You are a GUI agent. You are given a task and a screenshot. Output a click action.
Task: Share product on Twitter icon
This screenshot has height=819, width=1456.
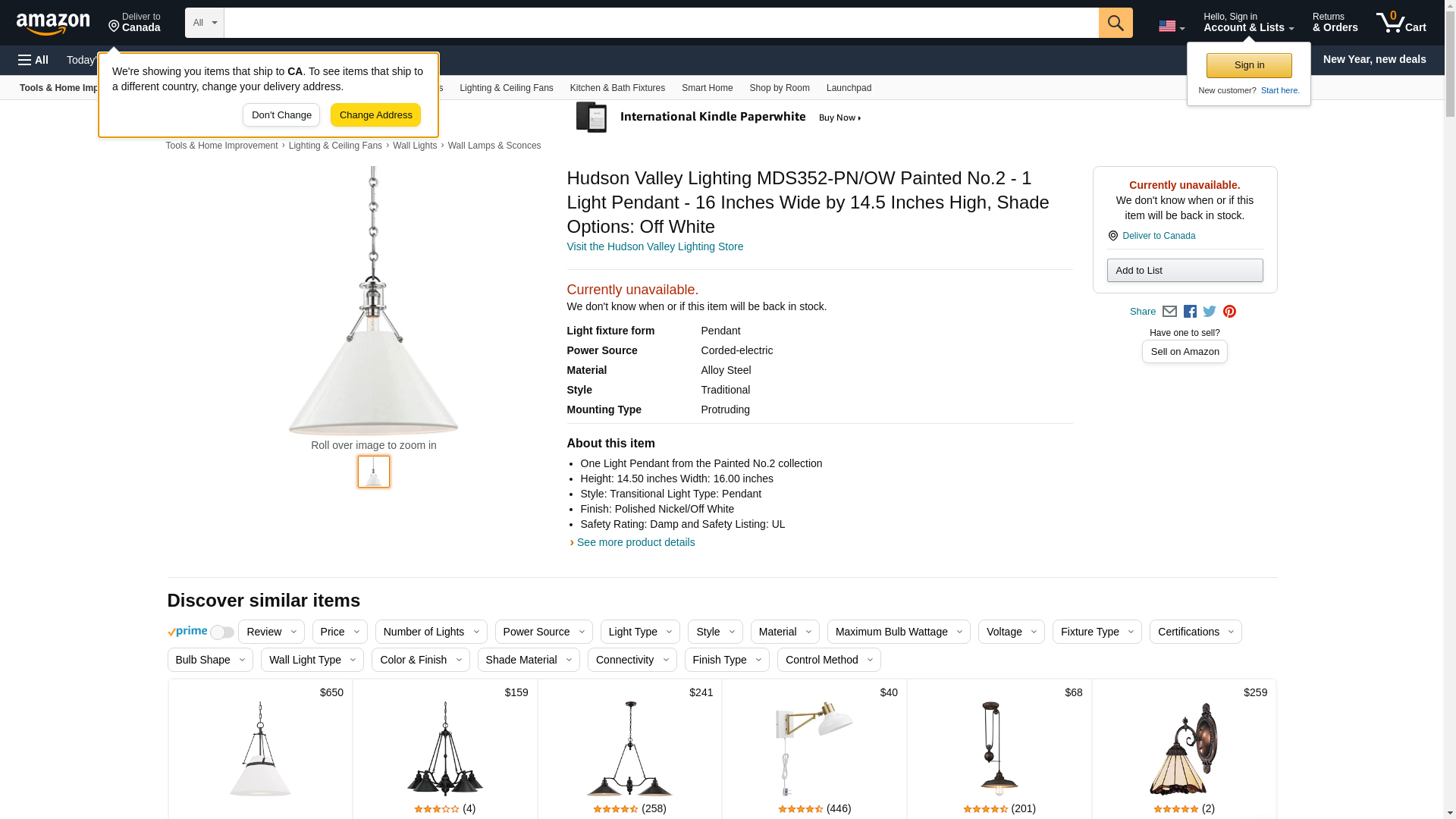(1210, 312)
